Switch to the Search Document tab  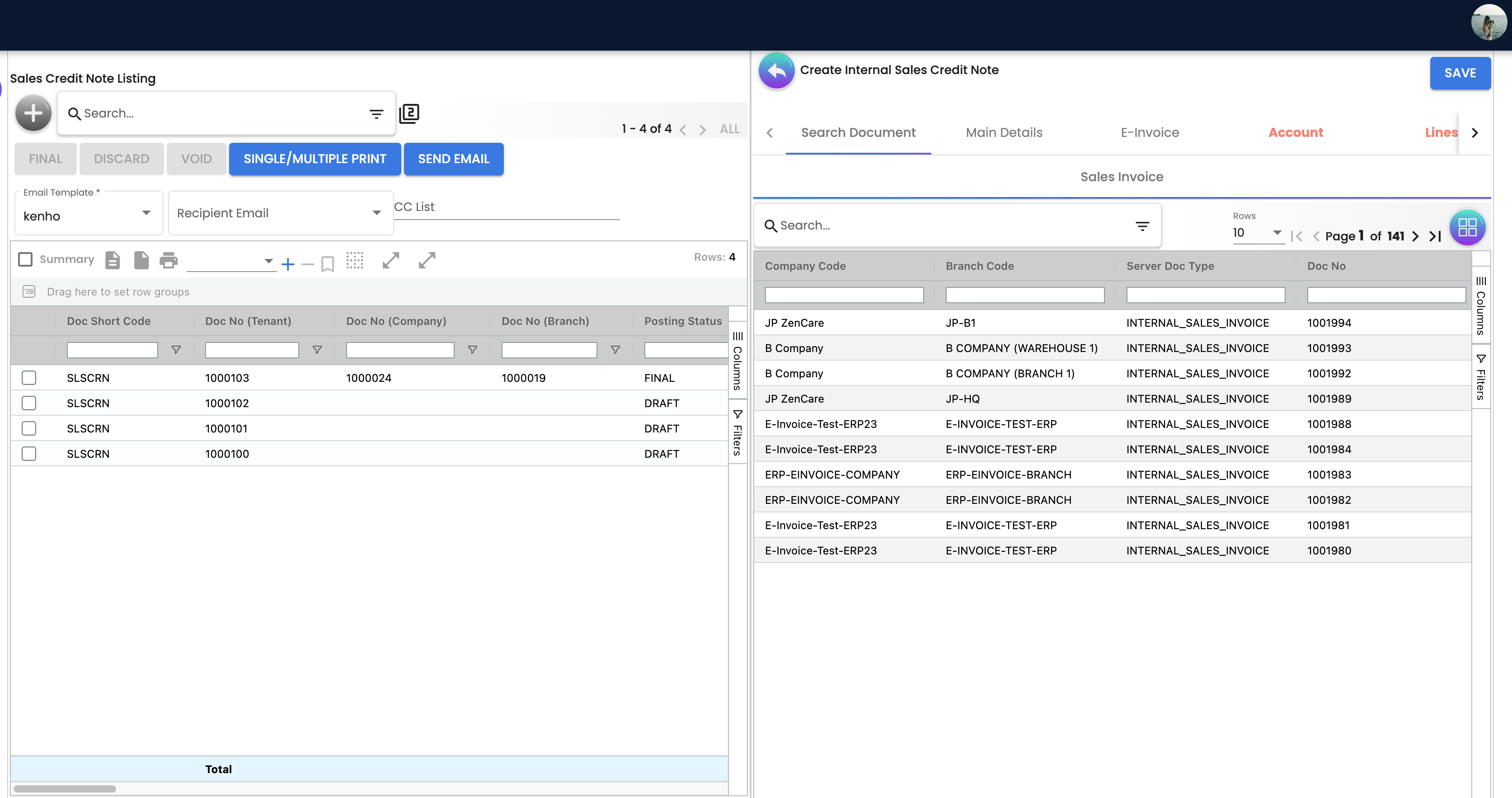point(858,133)
